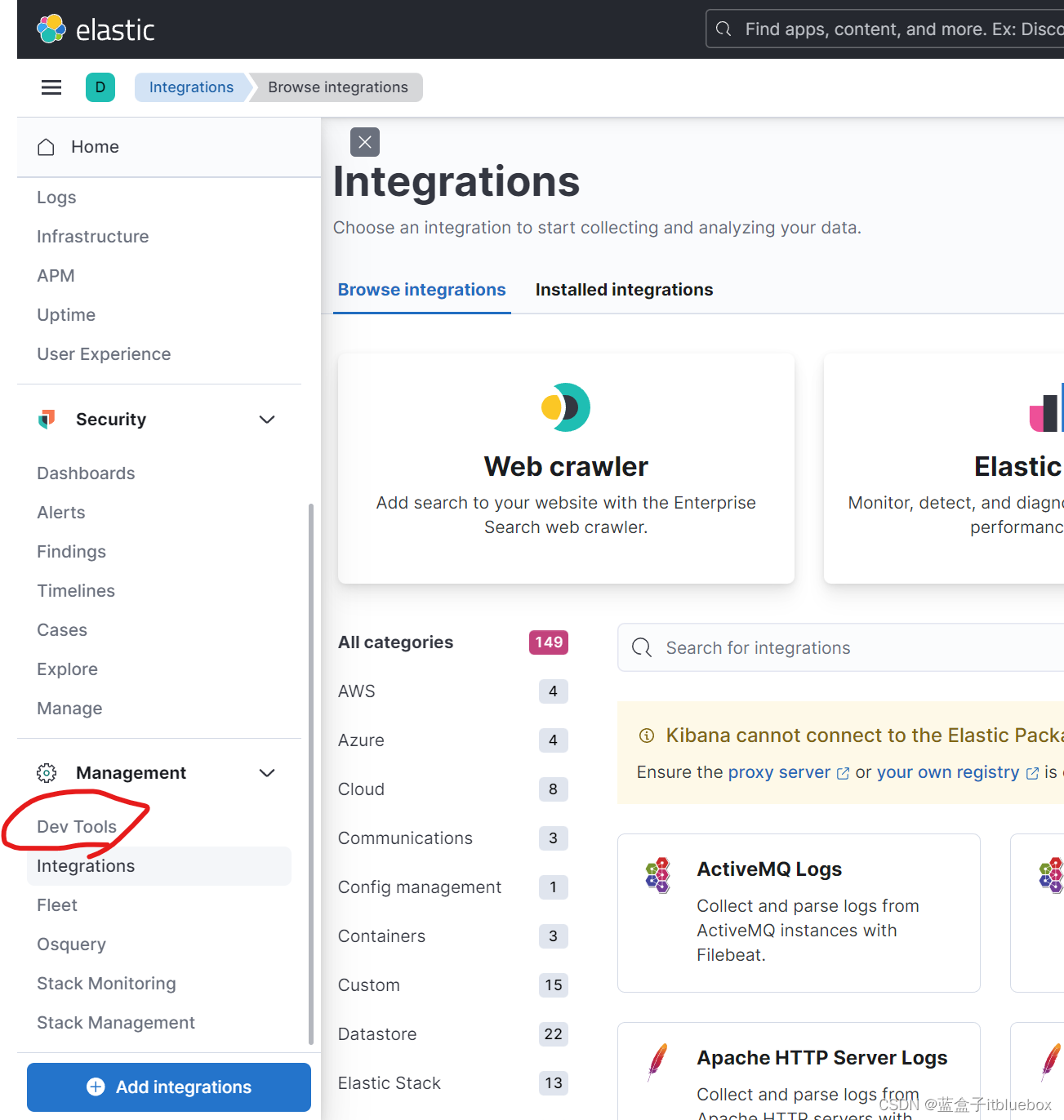The height and width of the screenshot is (1120, 1064).
Task: Open Explore in the sidebar
Action: pos(67,669)
